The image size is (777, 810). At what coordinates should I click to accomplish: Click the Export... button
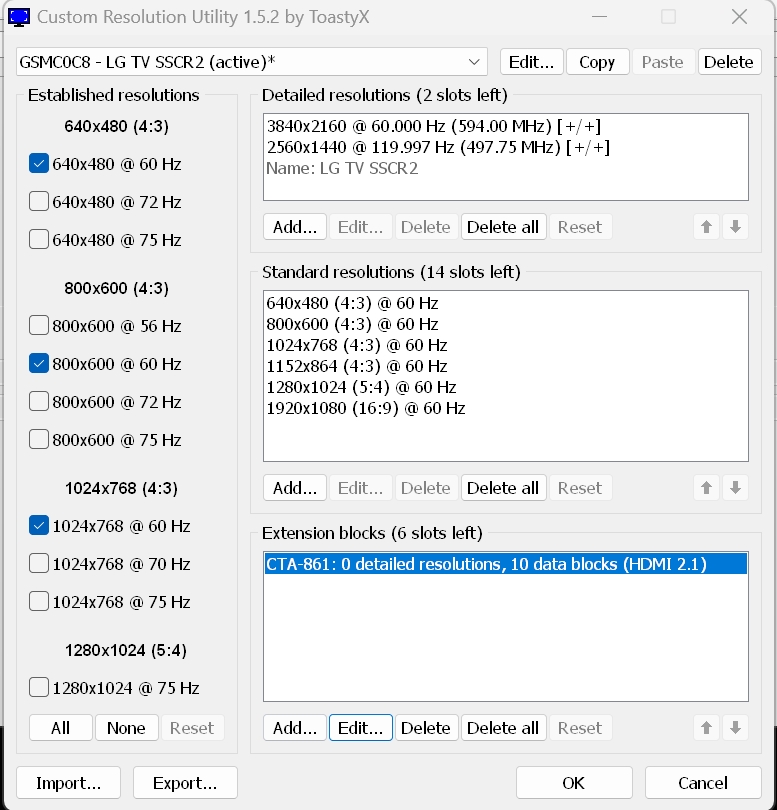click(x=185, y=783)
